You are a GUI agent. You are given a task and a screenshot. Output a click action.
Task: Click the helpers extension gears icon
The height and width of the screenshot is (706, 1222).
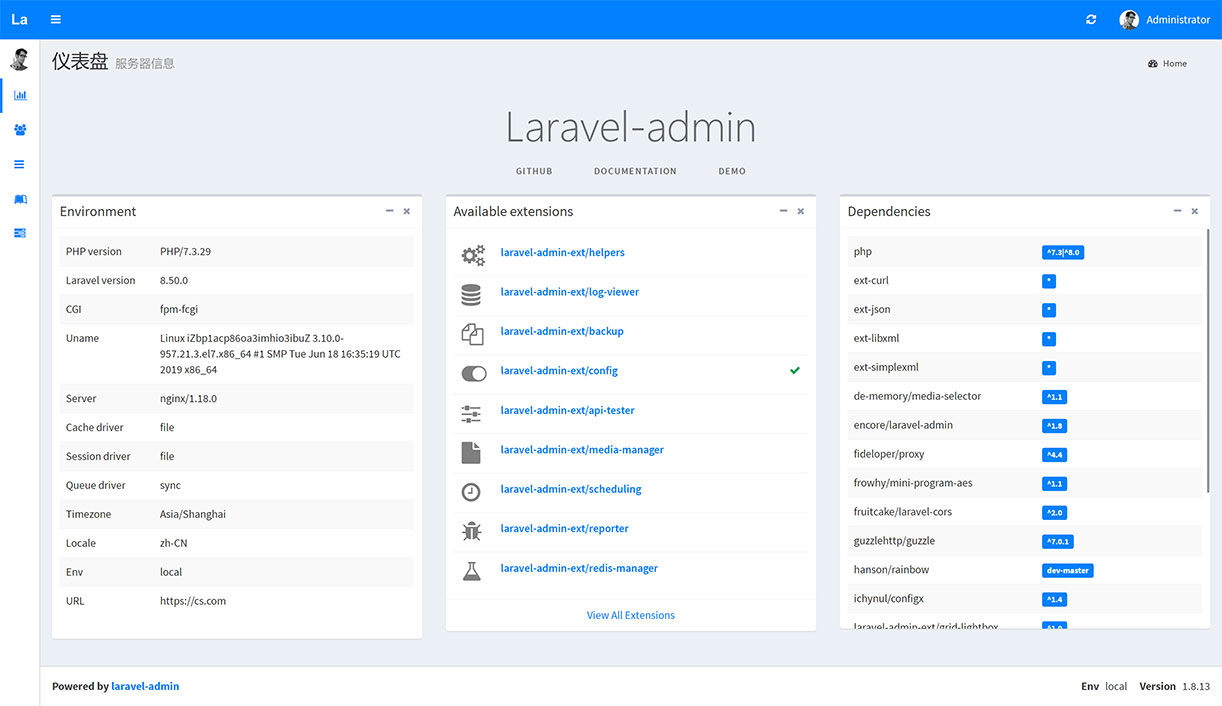click(x=472, y=254)
